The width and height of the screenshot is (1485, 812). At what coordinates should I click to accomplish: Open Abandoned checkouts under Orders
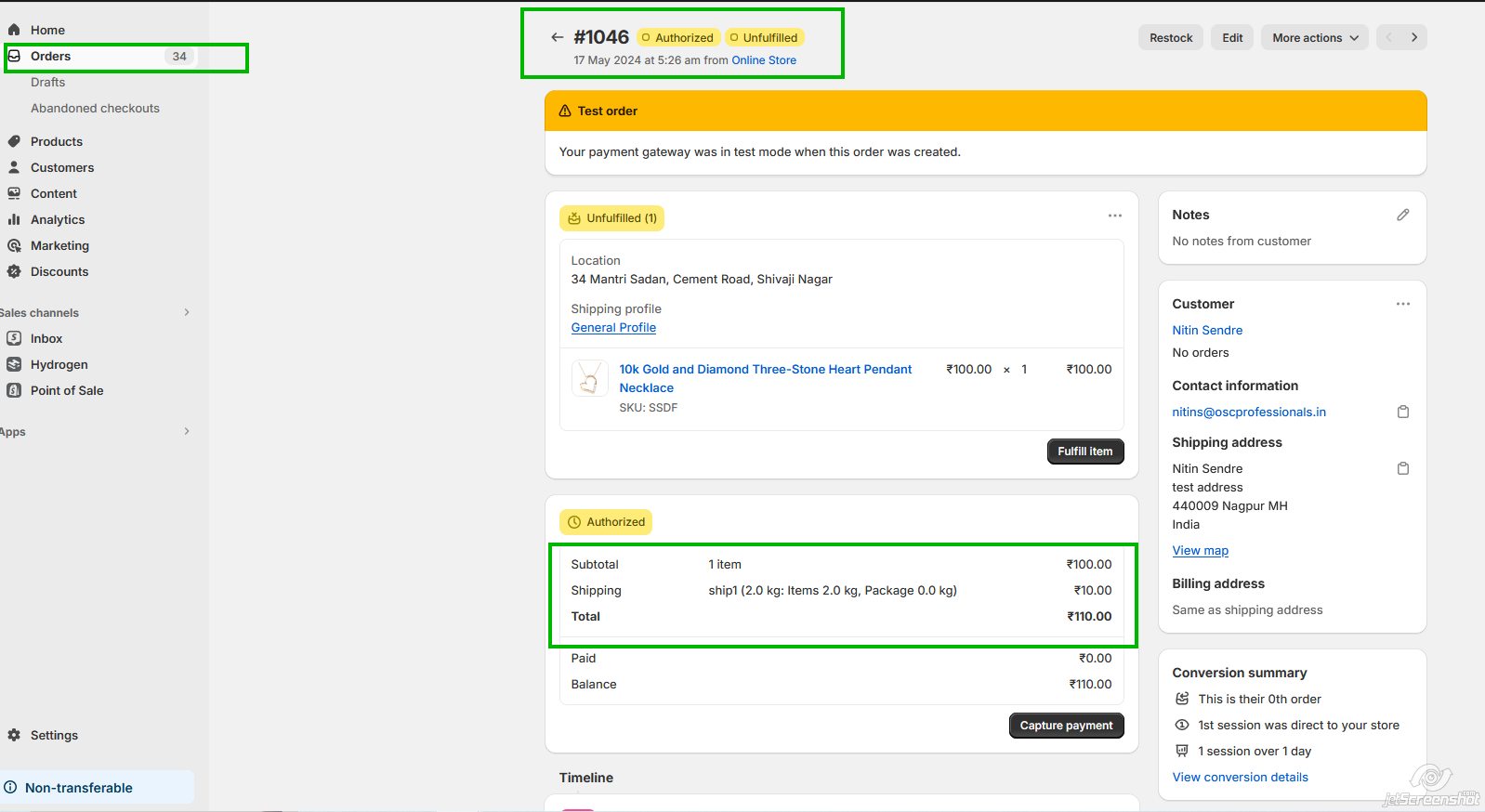click(95, 108)
